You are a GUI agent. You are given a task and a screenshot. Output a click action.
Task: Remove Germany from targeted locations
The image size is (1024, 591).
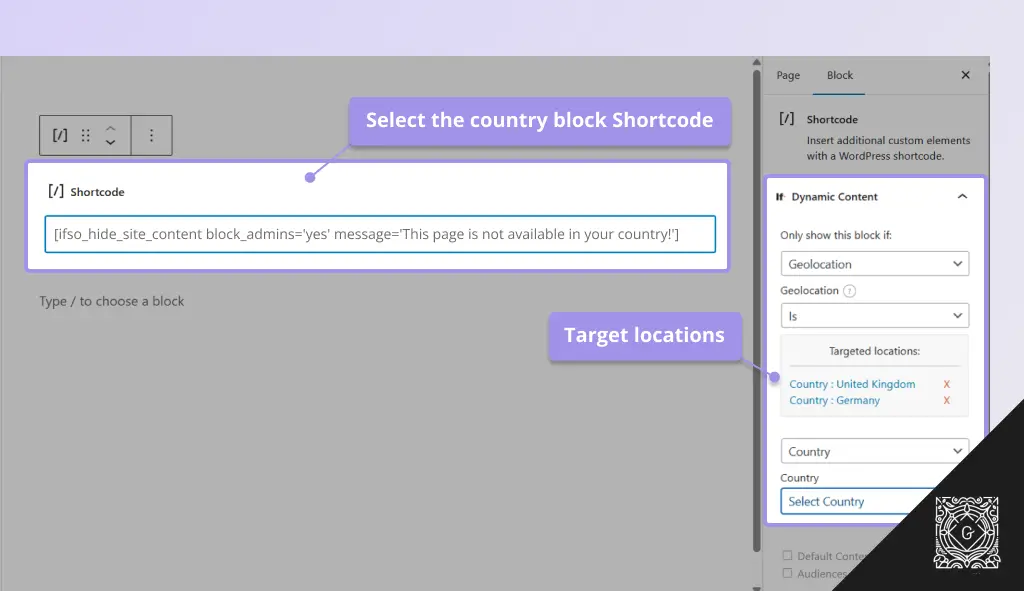(946, 400)
